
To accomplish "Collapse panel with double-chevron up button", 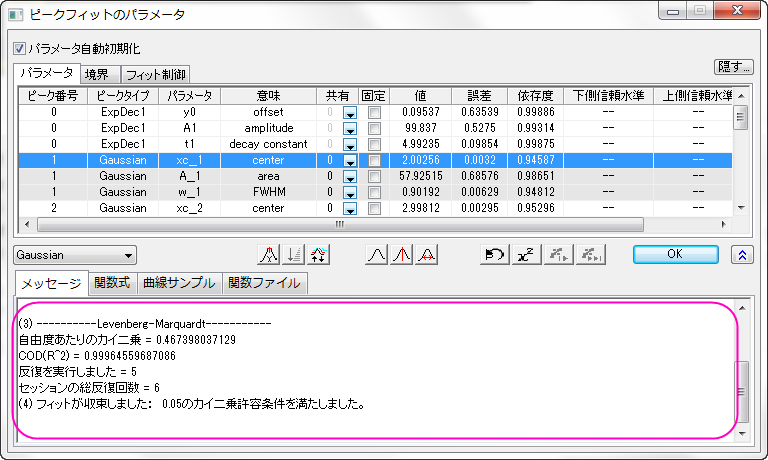I will click(742, 255).
